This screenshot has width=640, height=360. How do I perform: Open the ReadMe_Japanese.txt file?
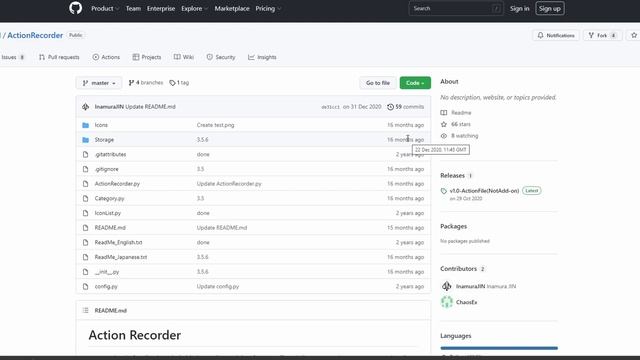121,257
